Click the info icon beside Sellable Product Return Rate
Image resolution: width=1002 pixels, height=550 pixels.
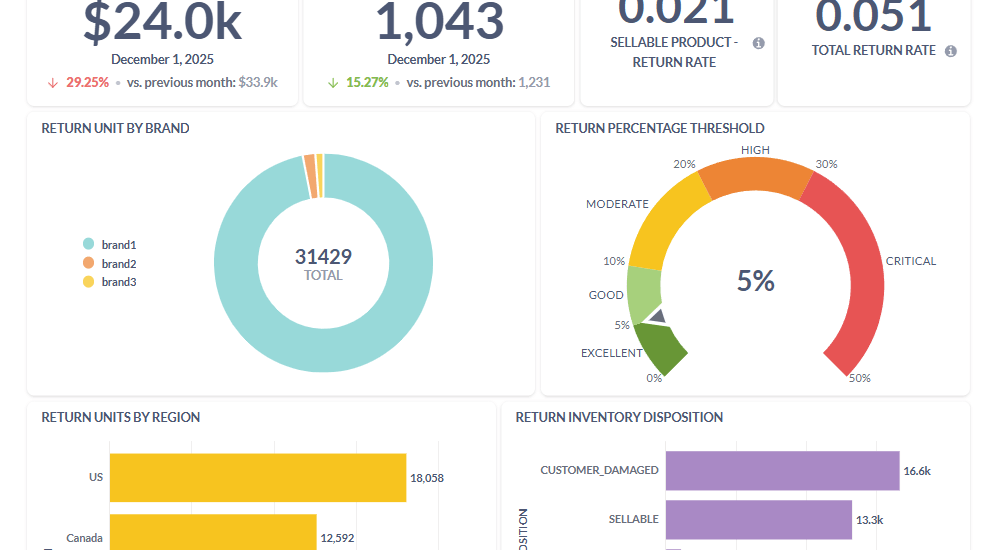(758, 43)
